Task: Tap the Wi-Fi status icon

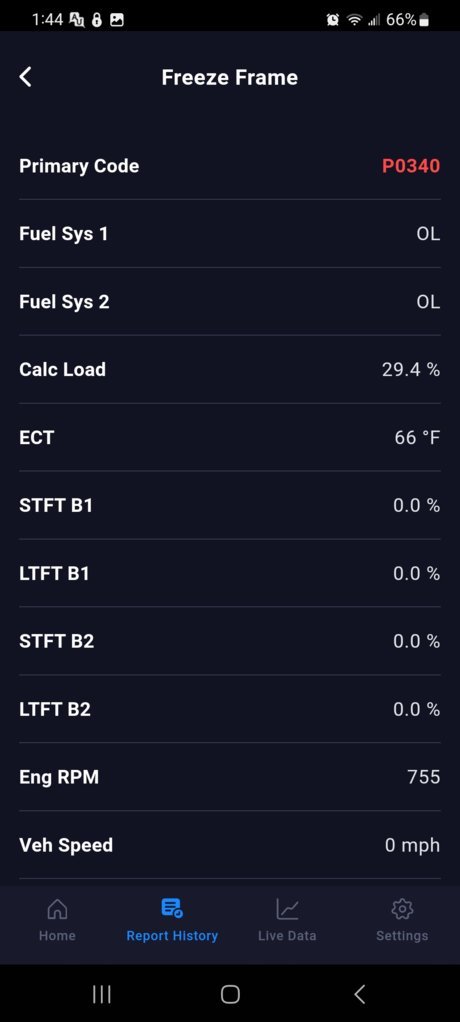Action: [354, 20]
